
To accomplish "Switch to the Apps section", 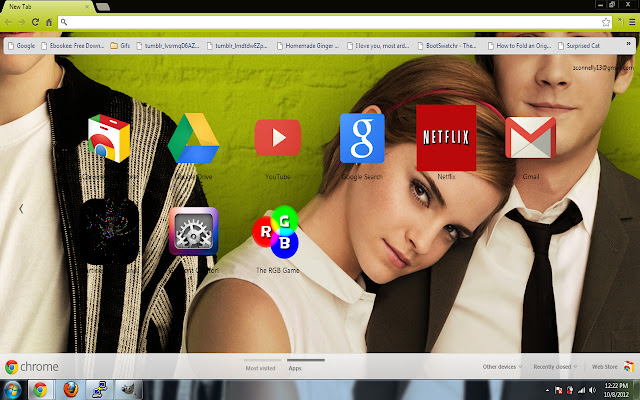I will (x=295, y=368).
